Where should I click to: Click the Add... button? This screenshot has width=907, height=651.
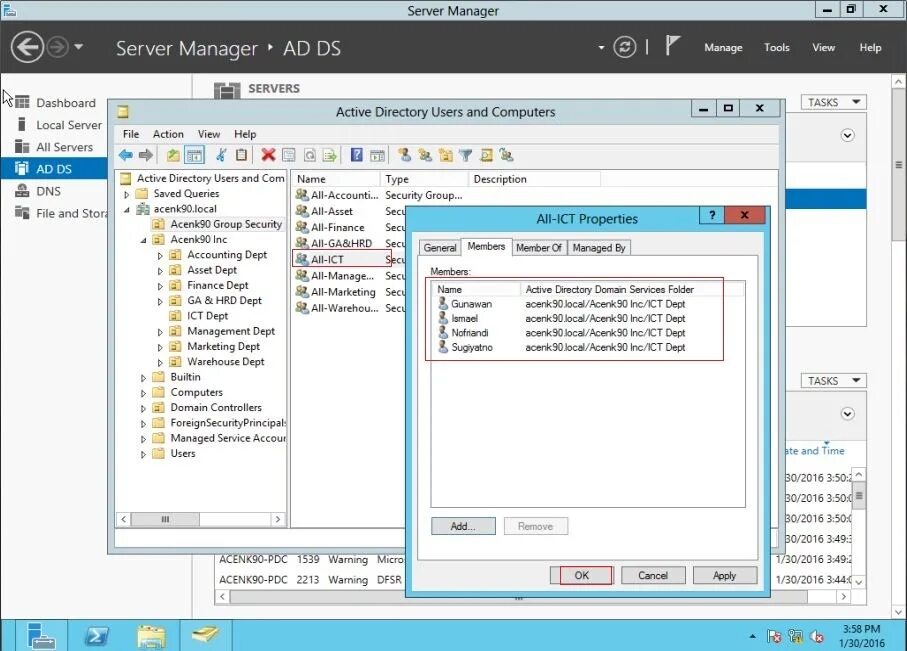click(x=463, y=526)
